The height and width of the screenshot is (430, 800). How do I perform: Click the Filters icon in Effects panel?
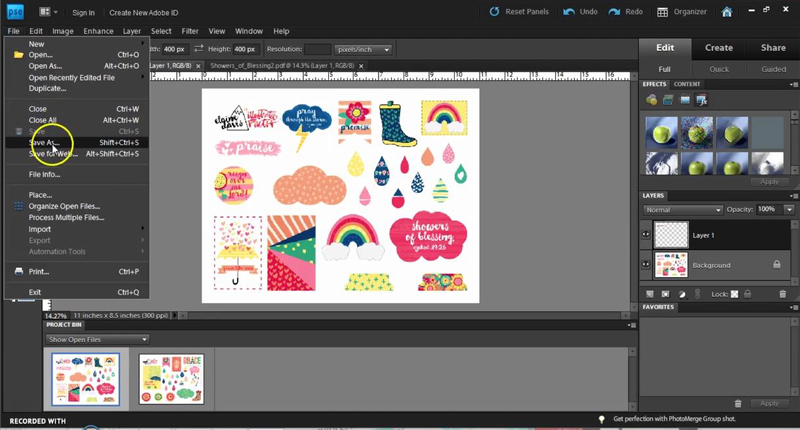(652, 100)
